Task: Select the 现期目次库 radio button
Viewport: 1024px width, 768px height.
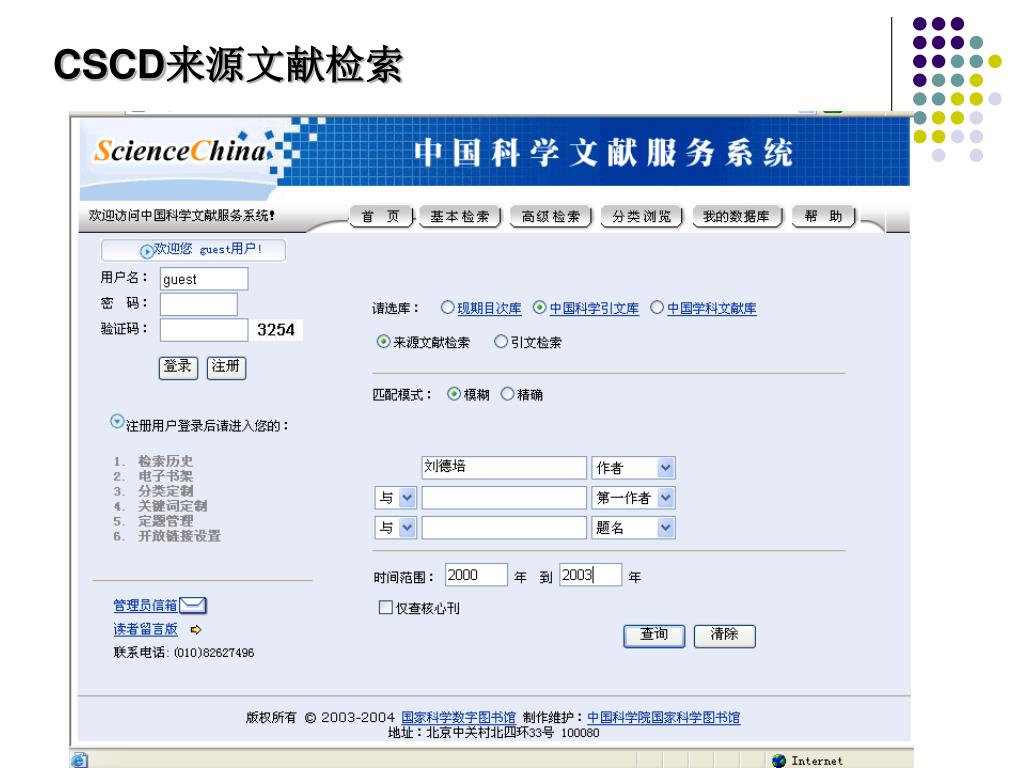Action: tap(448, 308)
